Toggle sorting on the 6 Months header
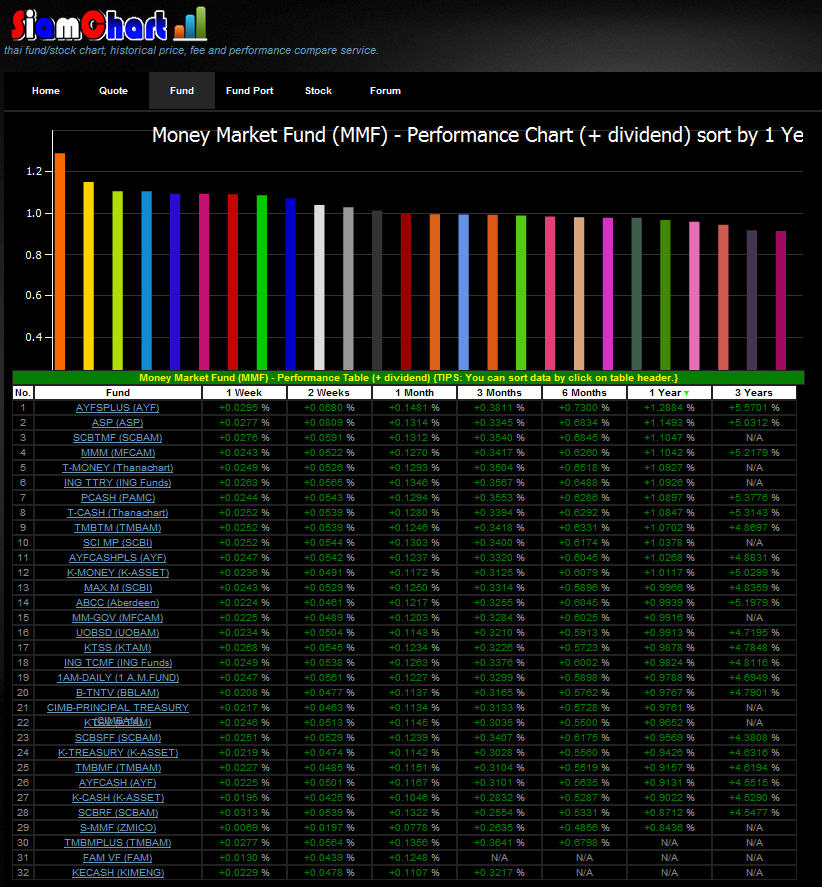The width and height of the screenshot is (822, 887). 584,392
